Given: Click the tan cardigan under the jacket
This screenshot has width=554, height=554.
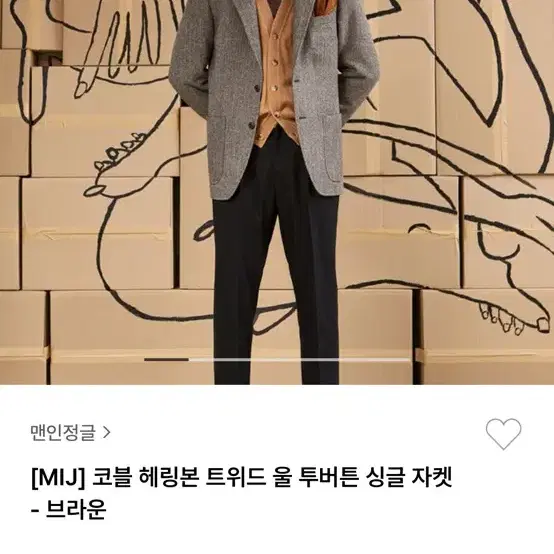Looking at the screenshot, I should (x=274, y=71).
